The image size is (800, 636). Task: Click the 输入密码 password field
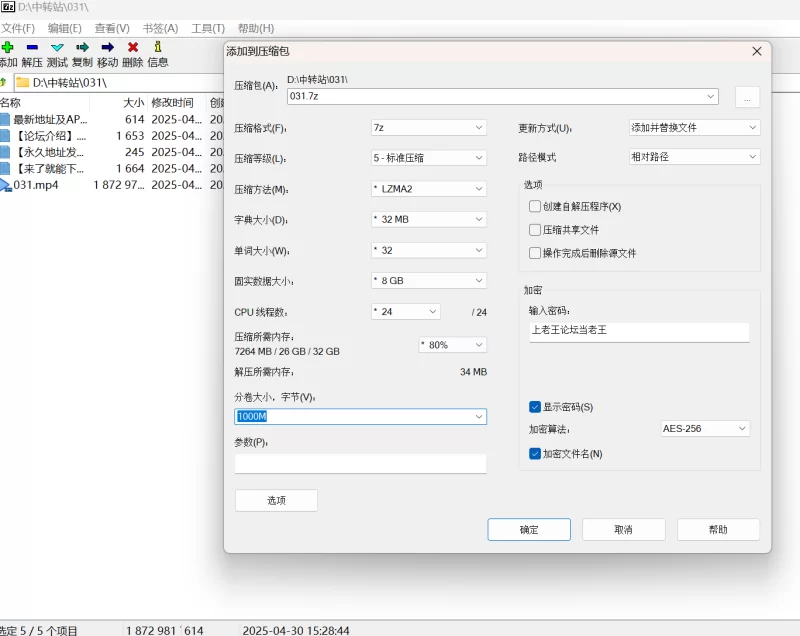(x=638, y=330)
